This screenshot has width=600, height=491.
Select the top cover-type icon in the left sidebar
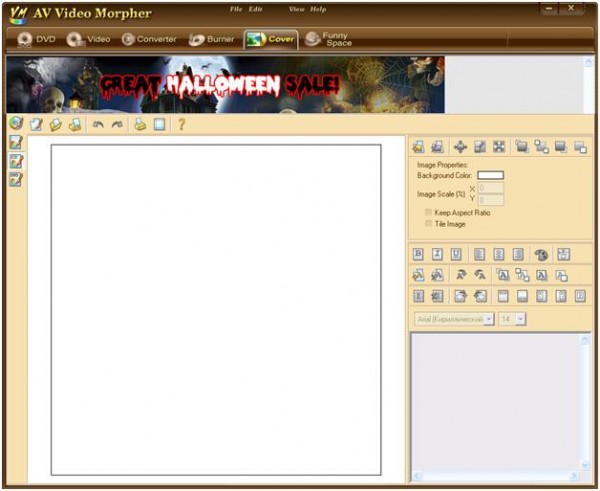[16, 142]
